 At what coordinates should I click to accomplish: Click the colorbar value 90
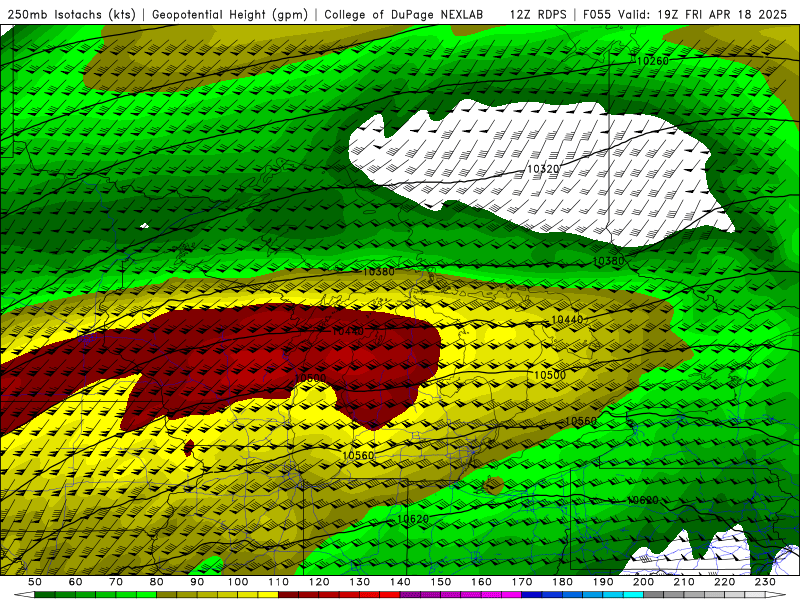tap(197, 582)
